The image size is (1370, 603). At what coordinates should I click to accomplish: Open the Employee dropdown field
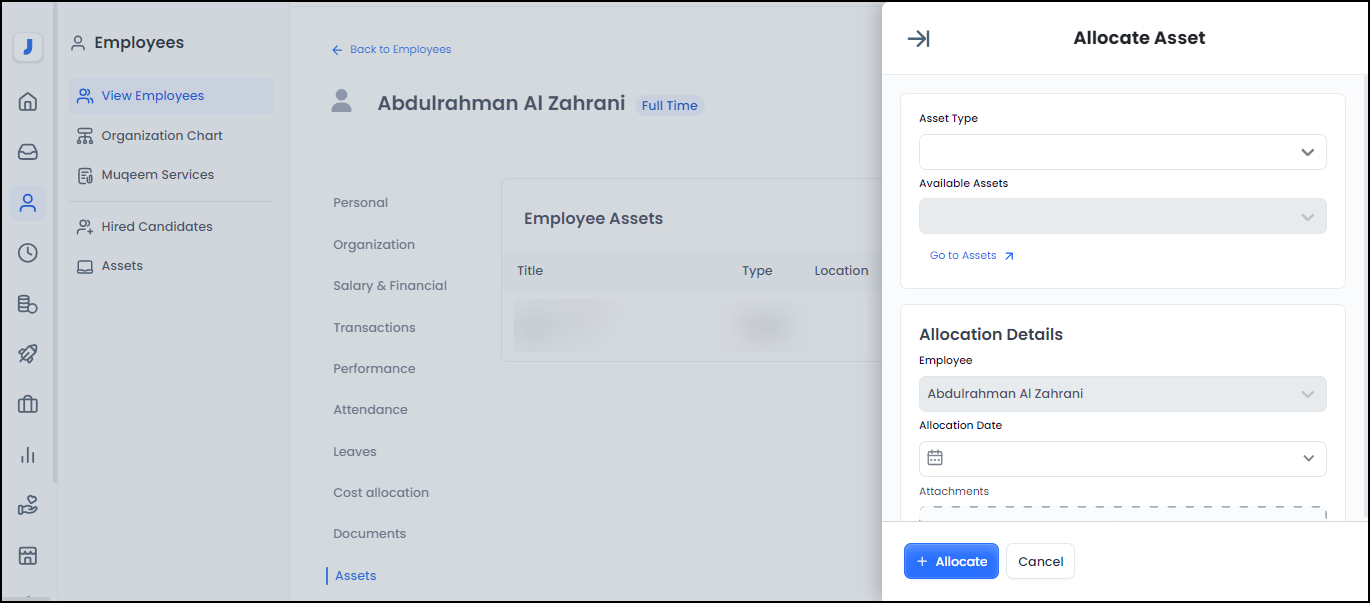[1122, 394]
